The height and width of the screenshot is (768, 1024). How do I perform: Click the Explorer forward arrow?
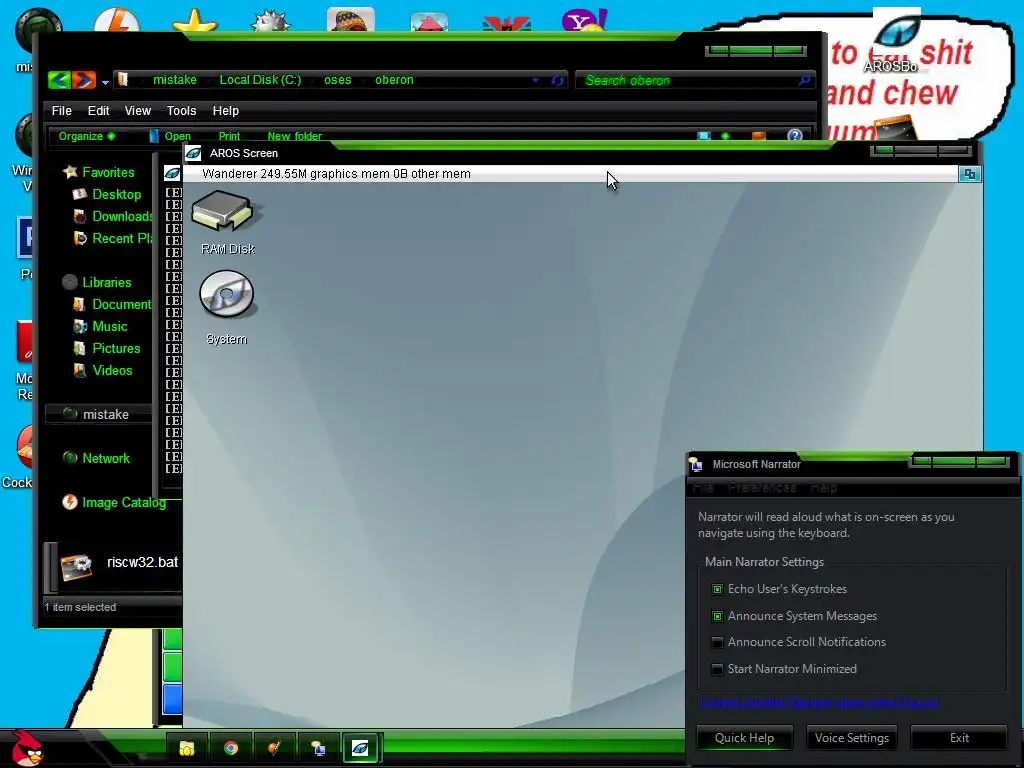click(x=84, y=80)
